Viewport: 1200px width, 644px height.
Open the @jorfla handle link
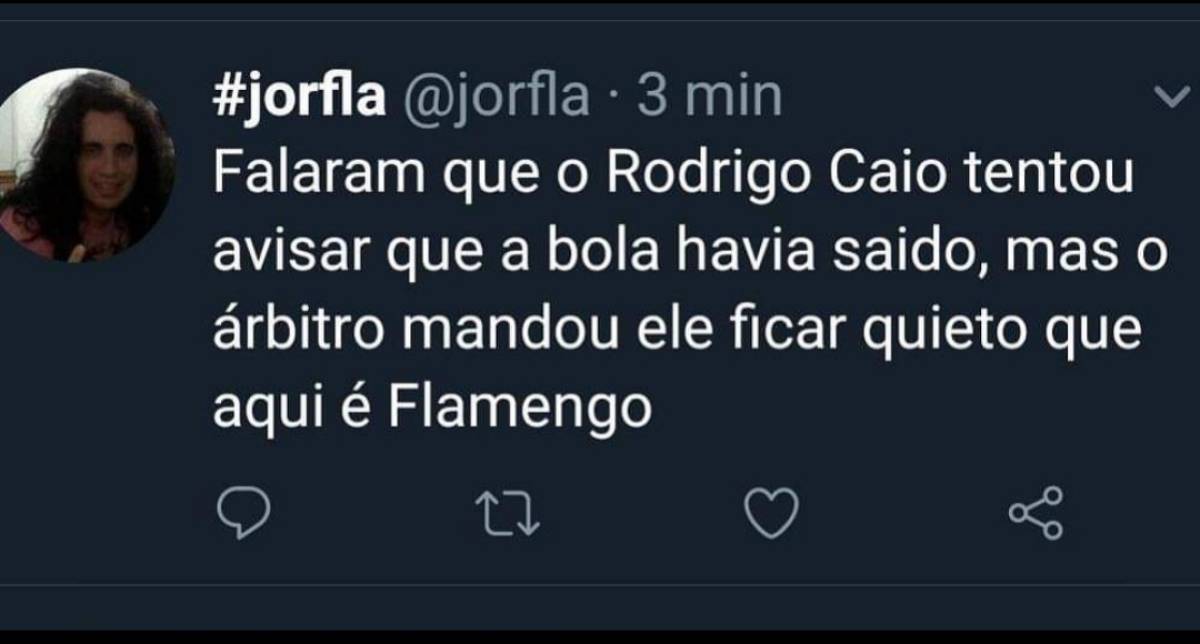(498, 94)
